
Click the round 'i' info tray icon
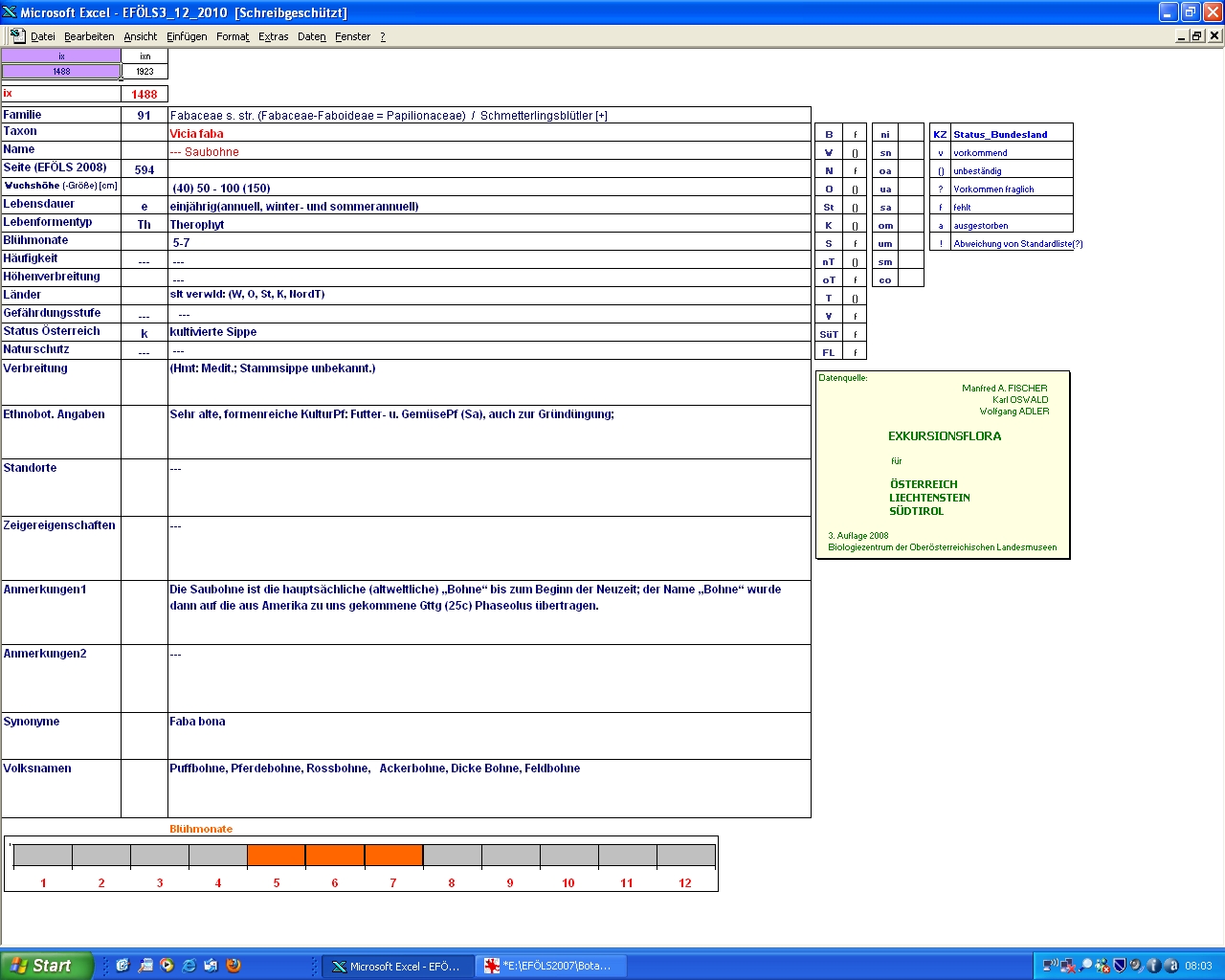[1153, 966]
